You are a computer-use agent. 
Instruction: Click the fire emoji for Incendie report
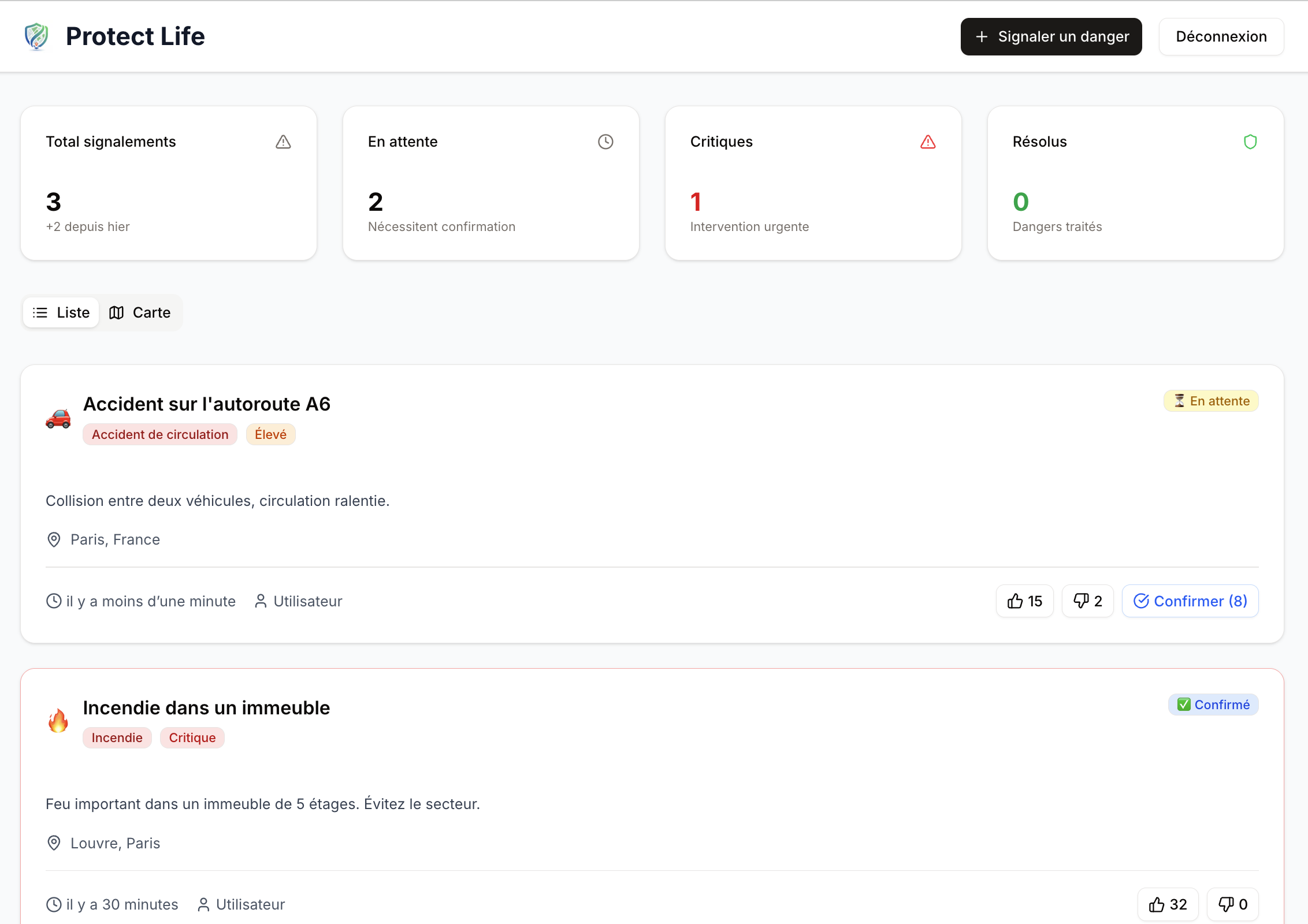coord(58,721)
